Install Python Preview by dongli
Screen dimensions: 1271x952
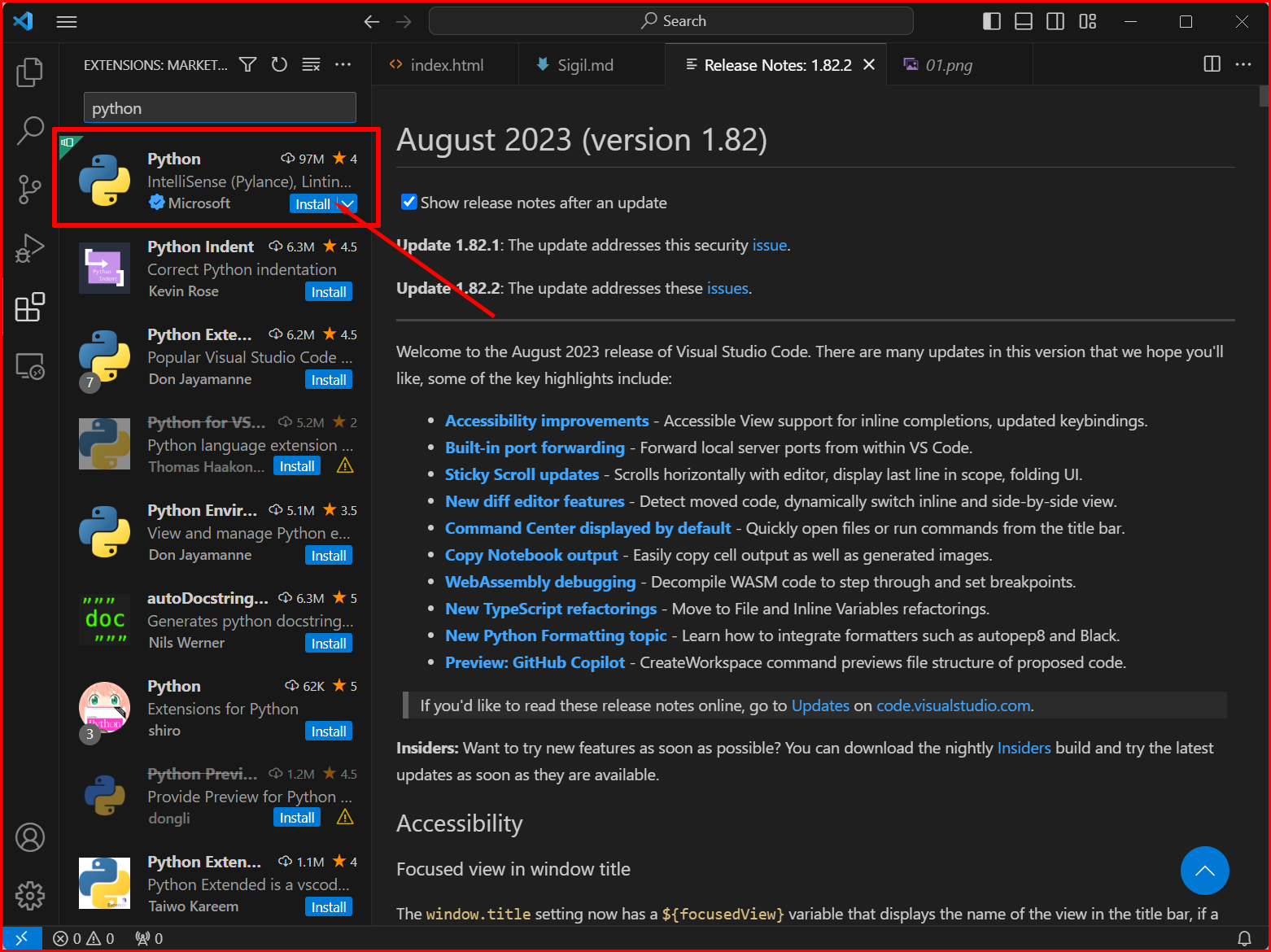coord(297,818)
